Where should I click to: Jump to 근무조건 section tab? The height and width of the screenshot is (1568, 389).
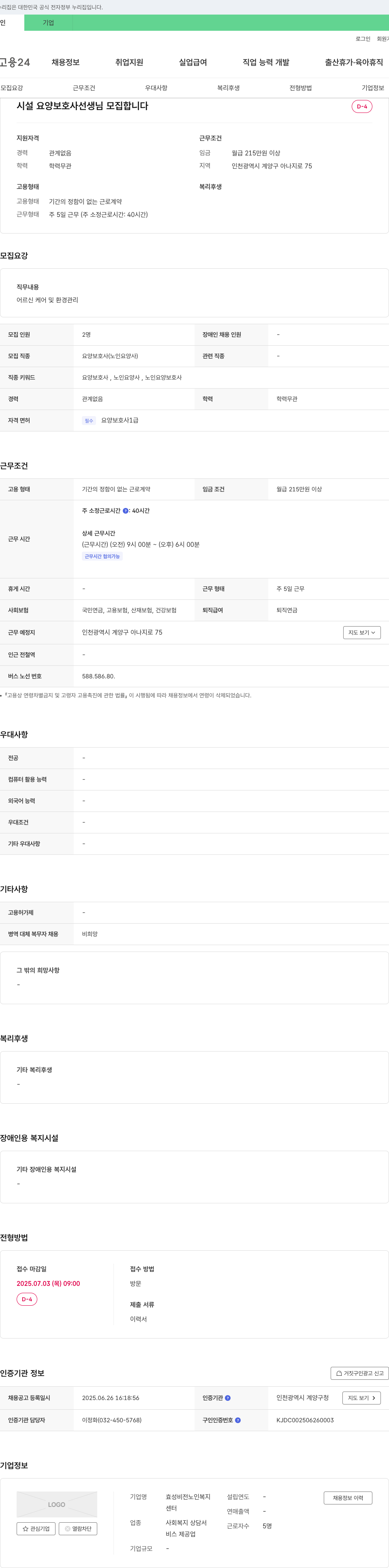[84, 88]
